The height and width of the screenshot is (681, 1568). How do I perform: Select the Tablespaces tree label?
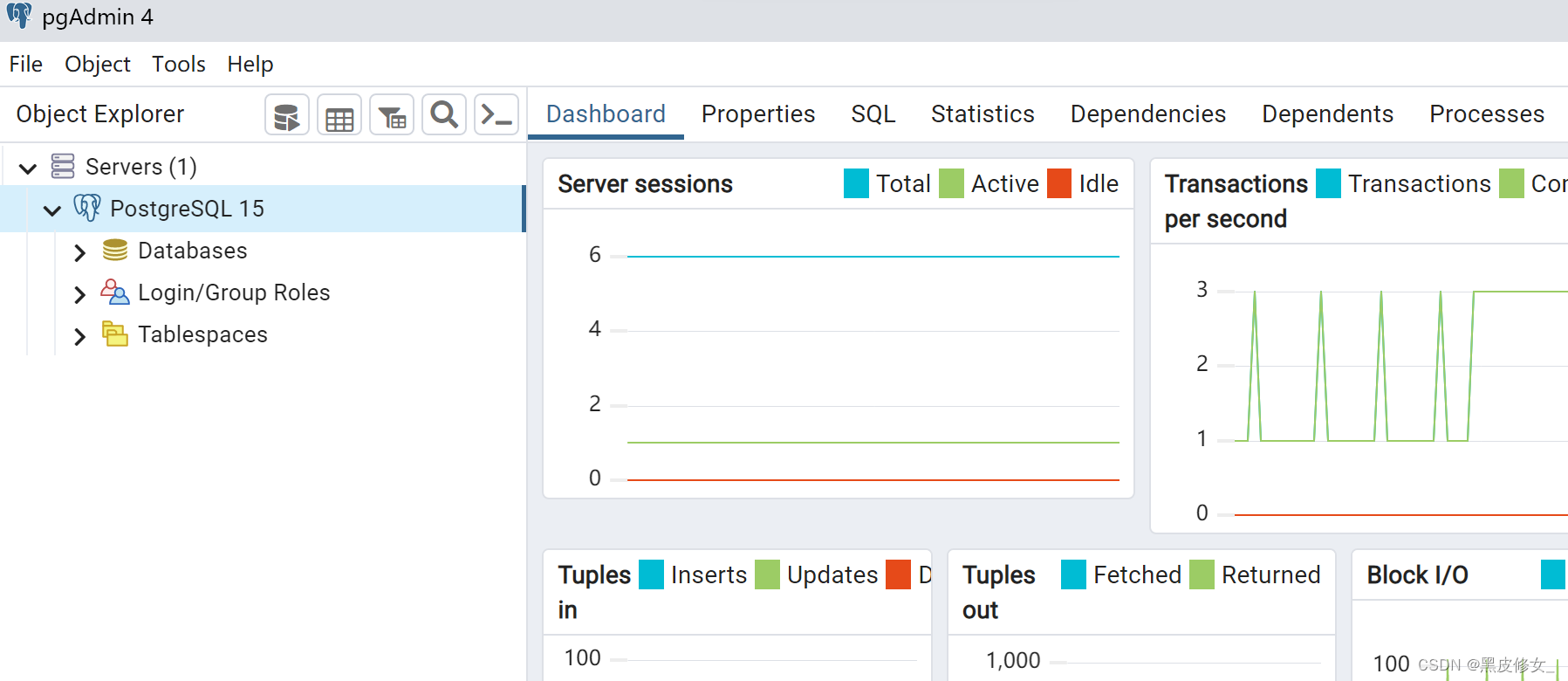(202, 334)
